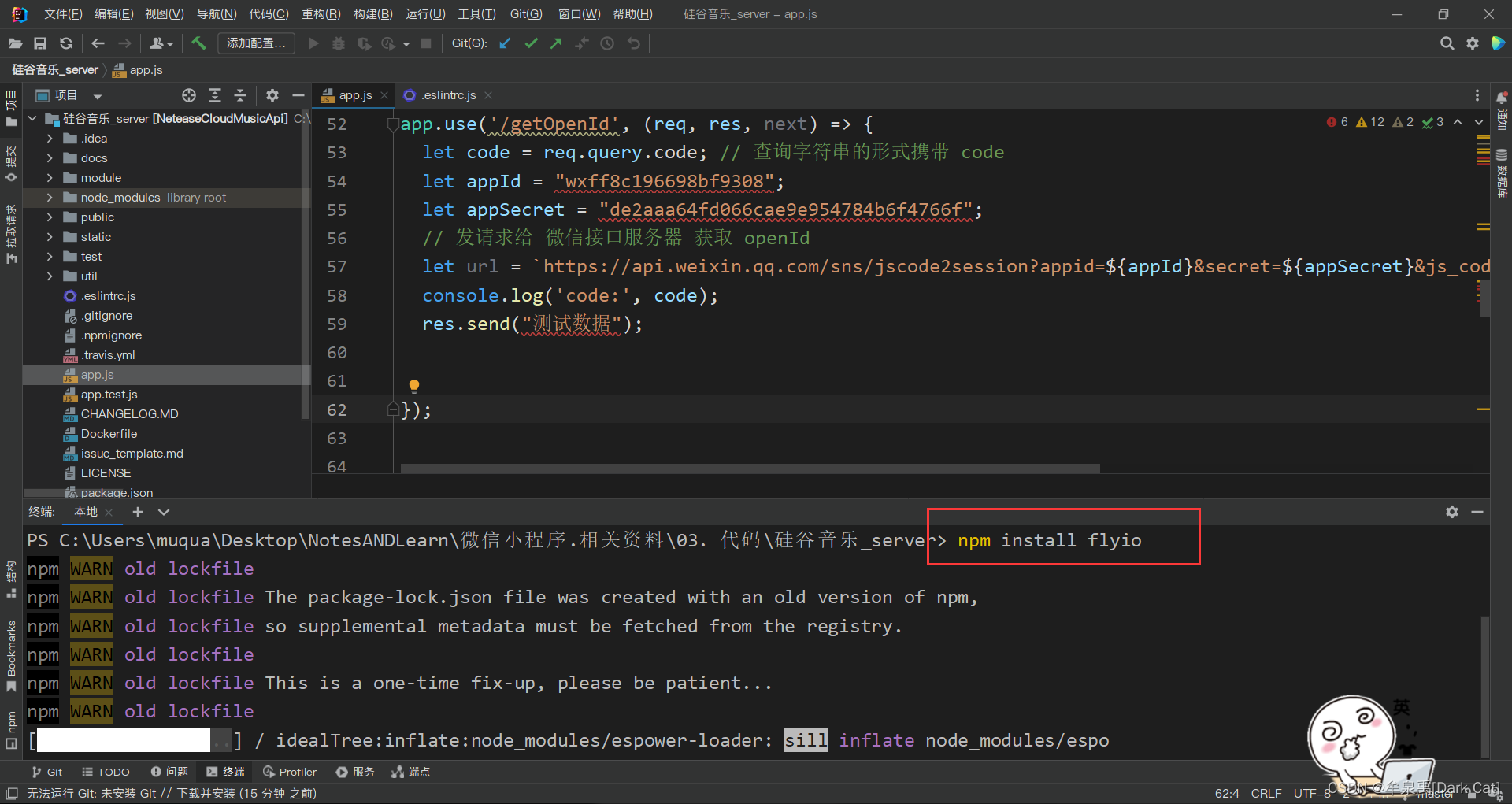Open the Profiler tool window
The height and width of the screenshot is (804, 1512).
pyautogui.click(x=290, y=772)
